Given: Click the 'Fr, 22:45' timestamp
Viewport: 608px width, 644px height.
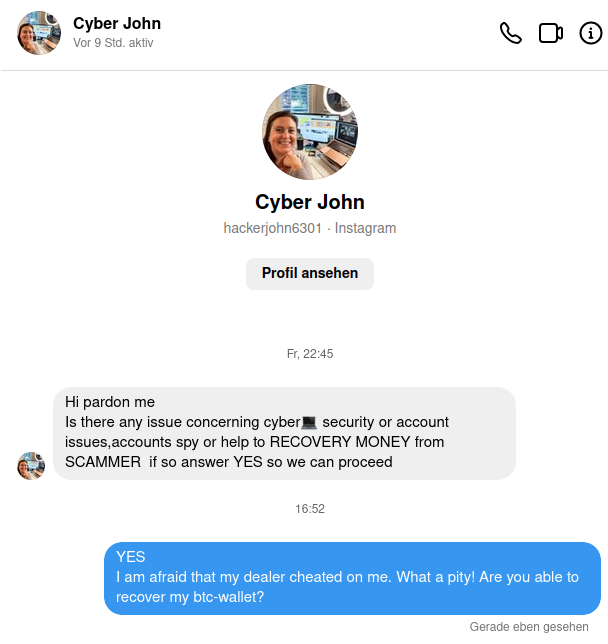Looking at the screenshot, I should (310, 354).
